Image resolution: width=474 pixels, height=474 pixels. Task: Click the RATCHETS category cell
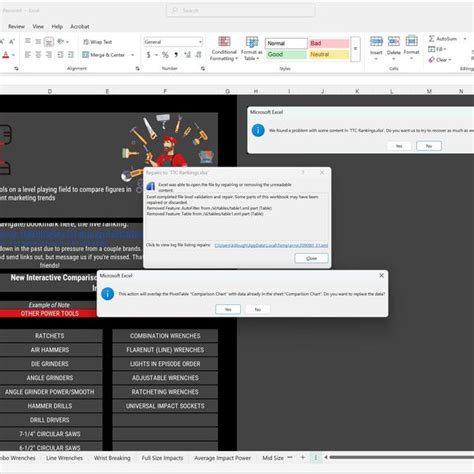click(50, 336)
